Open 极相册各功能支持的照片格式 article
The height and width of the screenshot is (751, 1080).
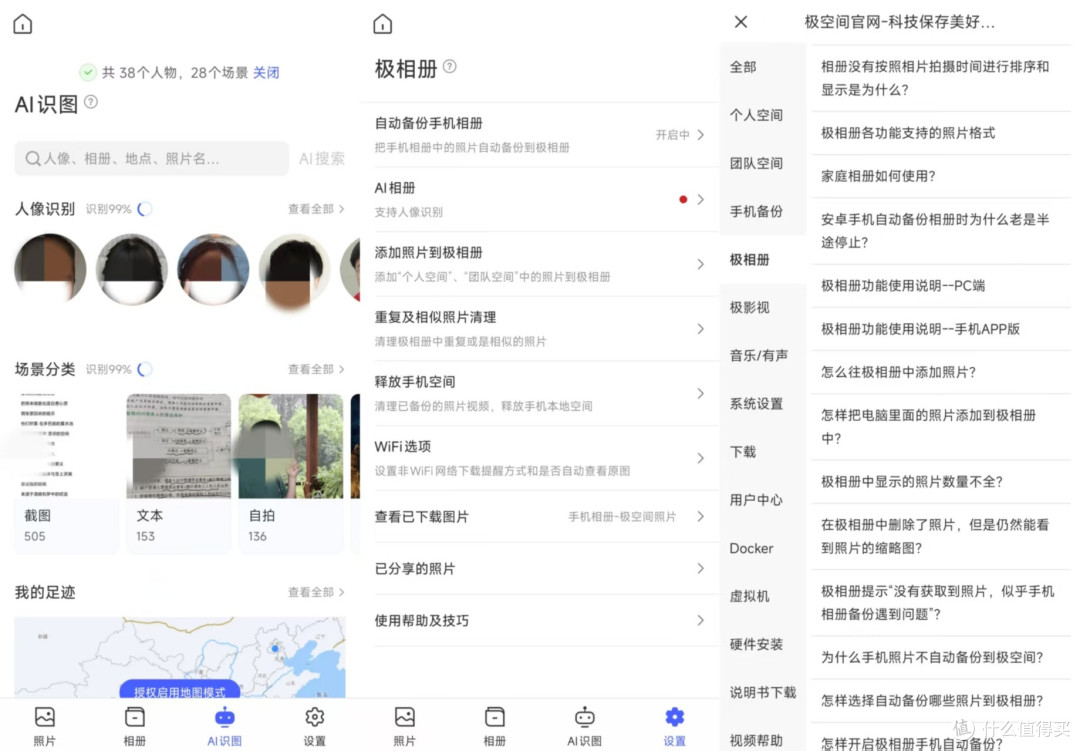[x=908, y=133]
